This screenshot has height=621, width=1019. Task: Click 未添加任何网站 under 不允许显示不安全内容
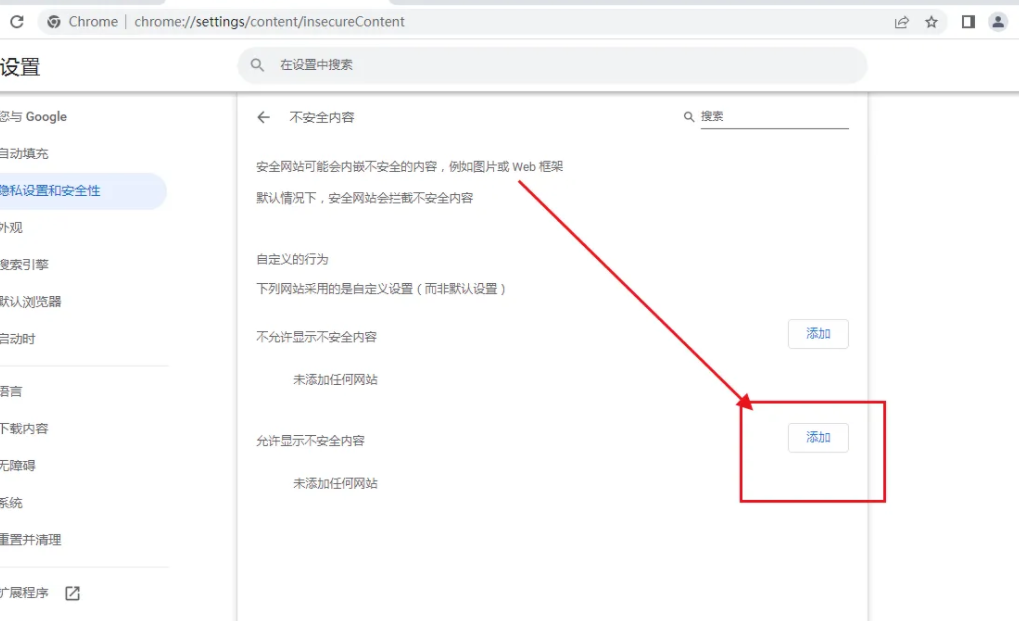tap(335, 379)
